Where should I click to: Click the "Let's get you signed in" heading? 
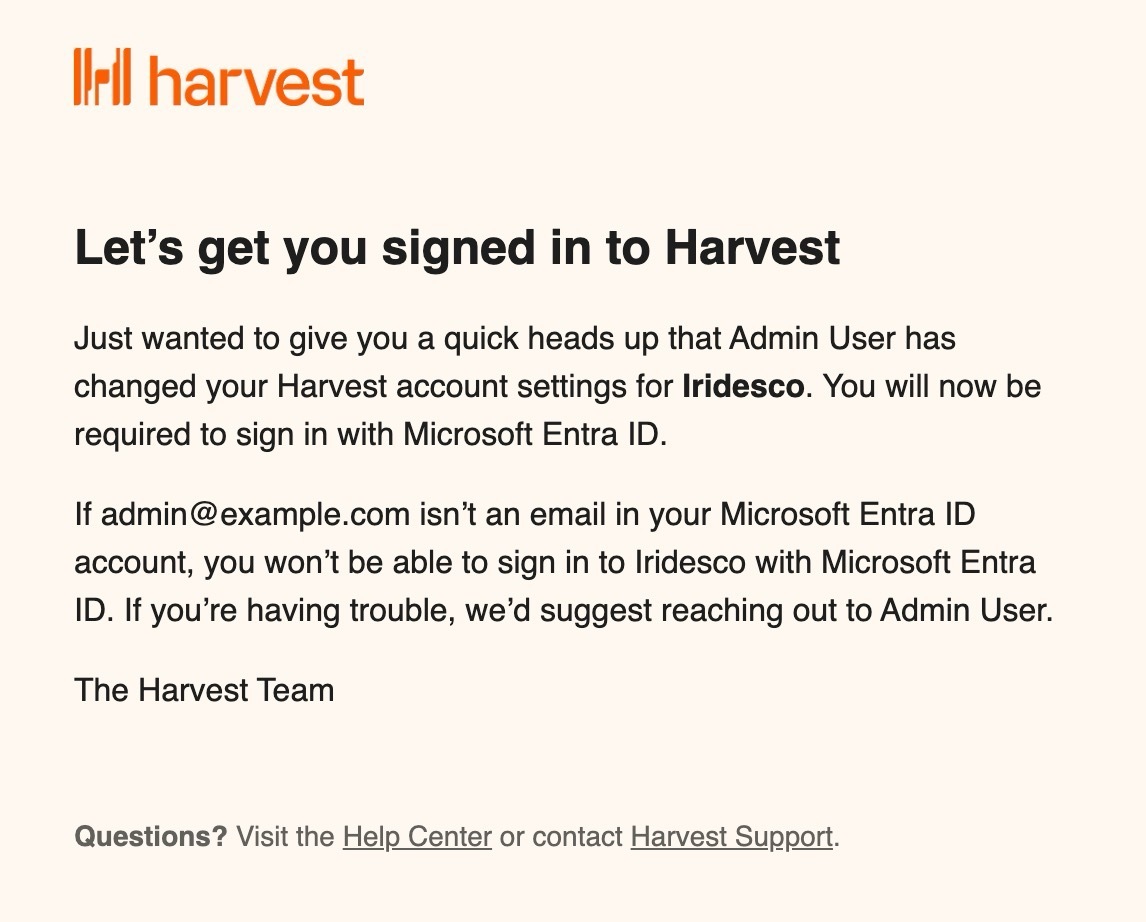[457, 248]
